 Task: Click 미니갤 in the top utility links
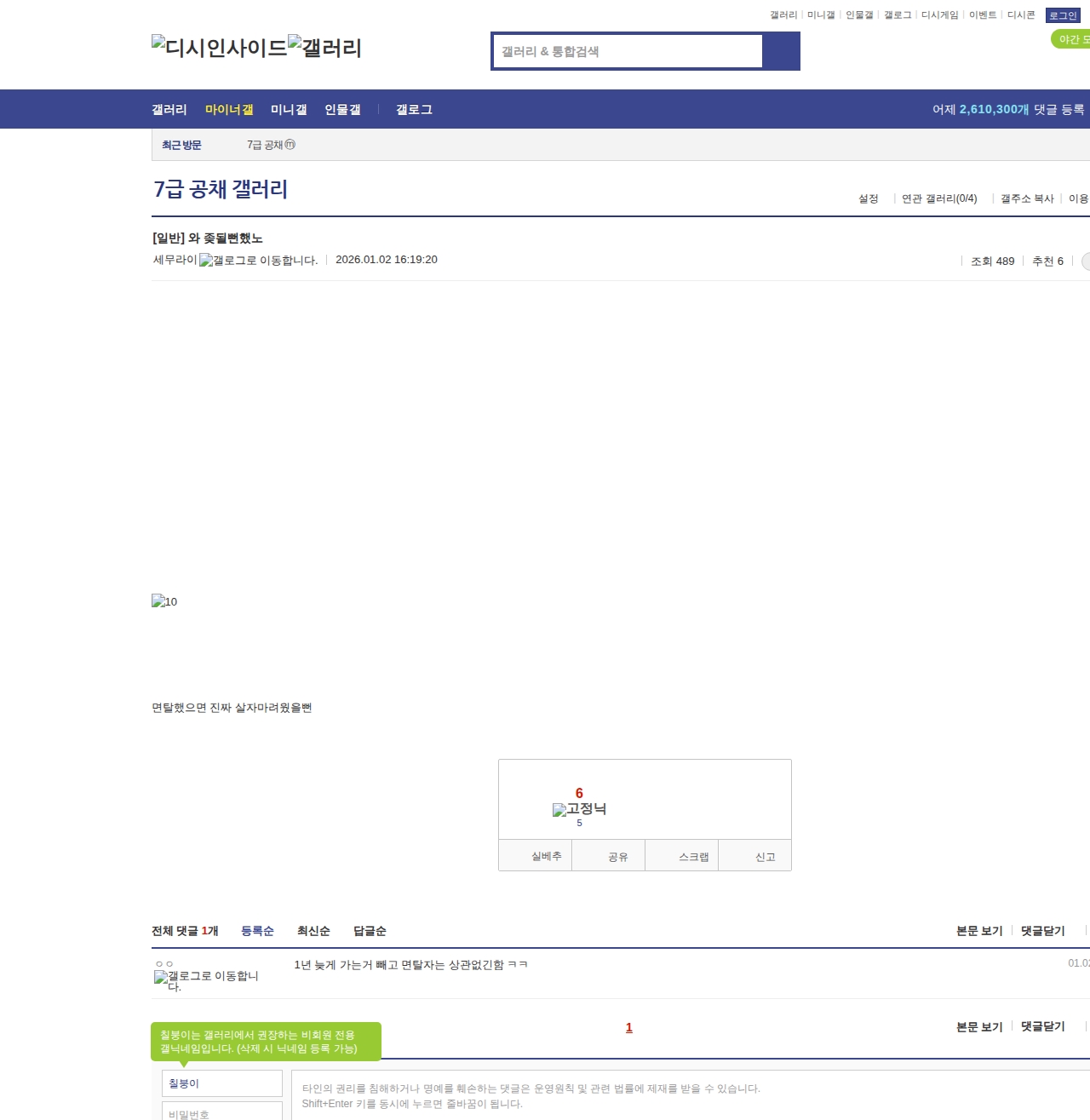pyautogui.click(x=821, y=15)
